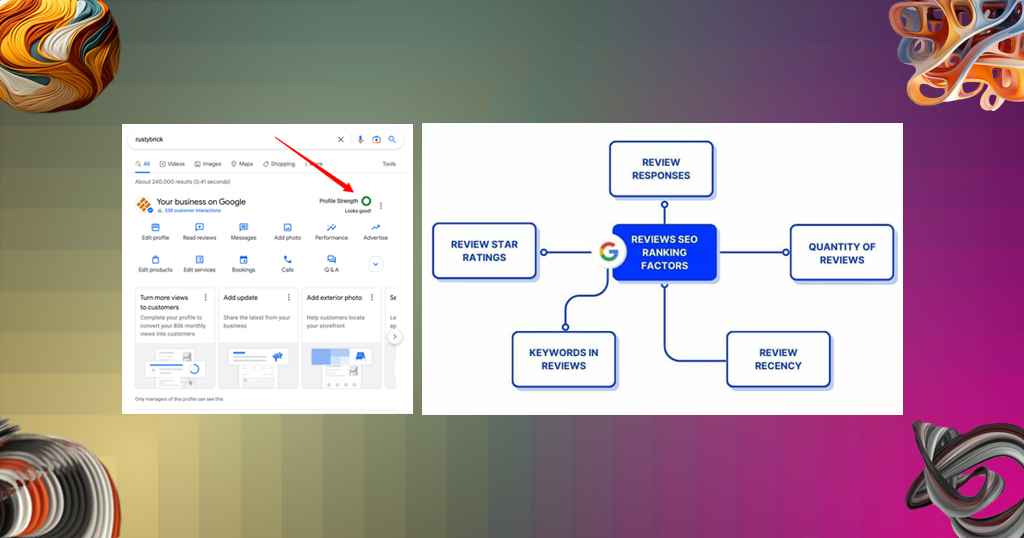Open Edit profile shortcut
The image size is (1024, 538).
tap(155, 232)
